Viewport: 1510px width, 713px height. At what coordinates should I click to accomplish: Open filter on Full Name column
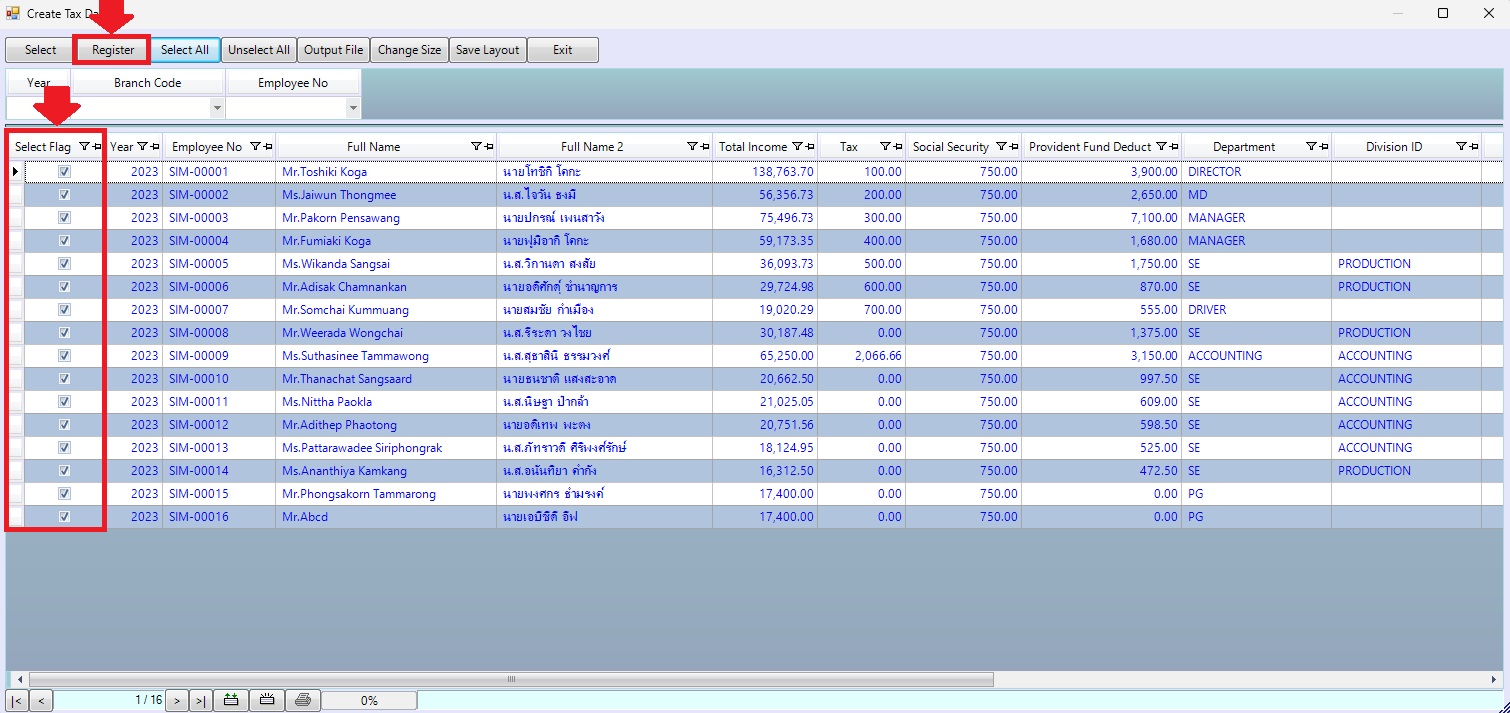tap(476, 147)
